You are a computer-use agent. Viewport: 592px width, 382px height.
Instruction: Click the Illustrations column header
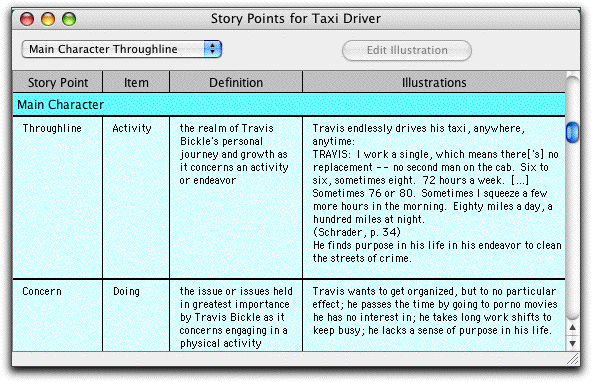(x=434, y=82)
